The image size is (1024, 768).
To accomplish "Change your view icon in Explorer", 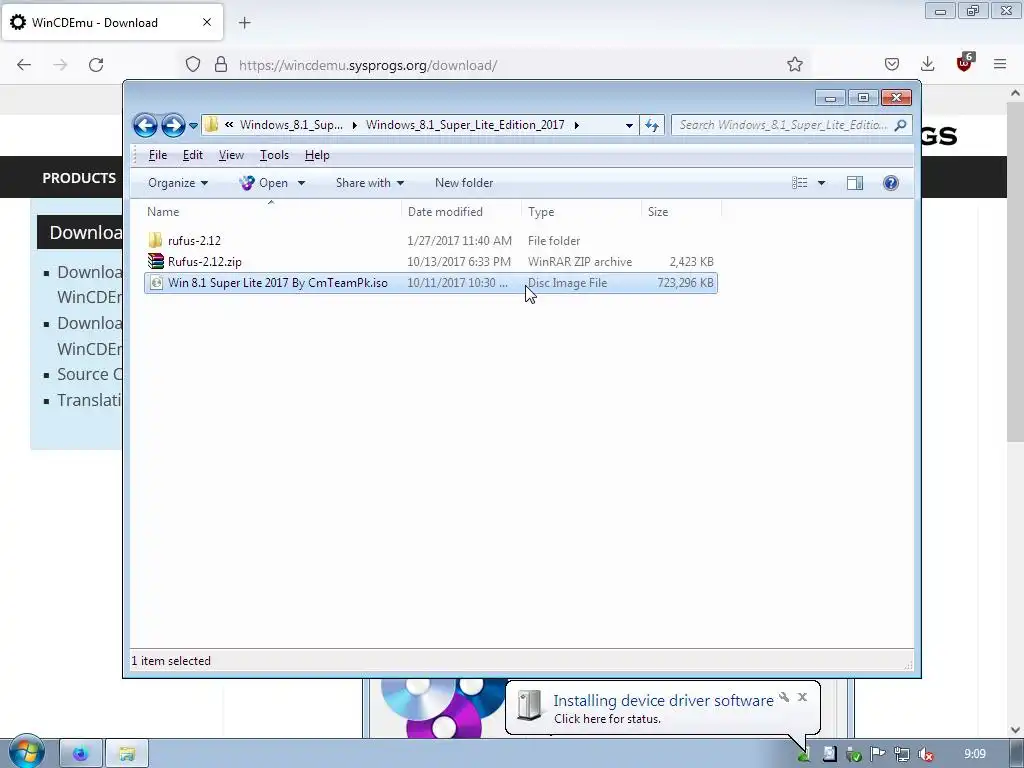I will 799,183.
